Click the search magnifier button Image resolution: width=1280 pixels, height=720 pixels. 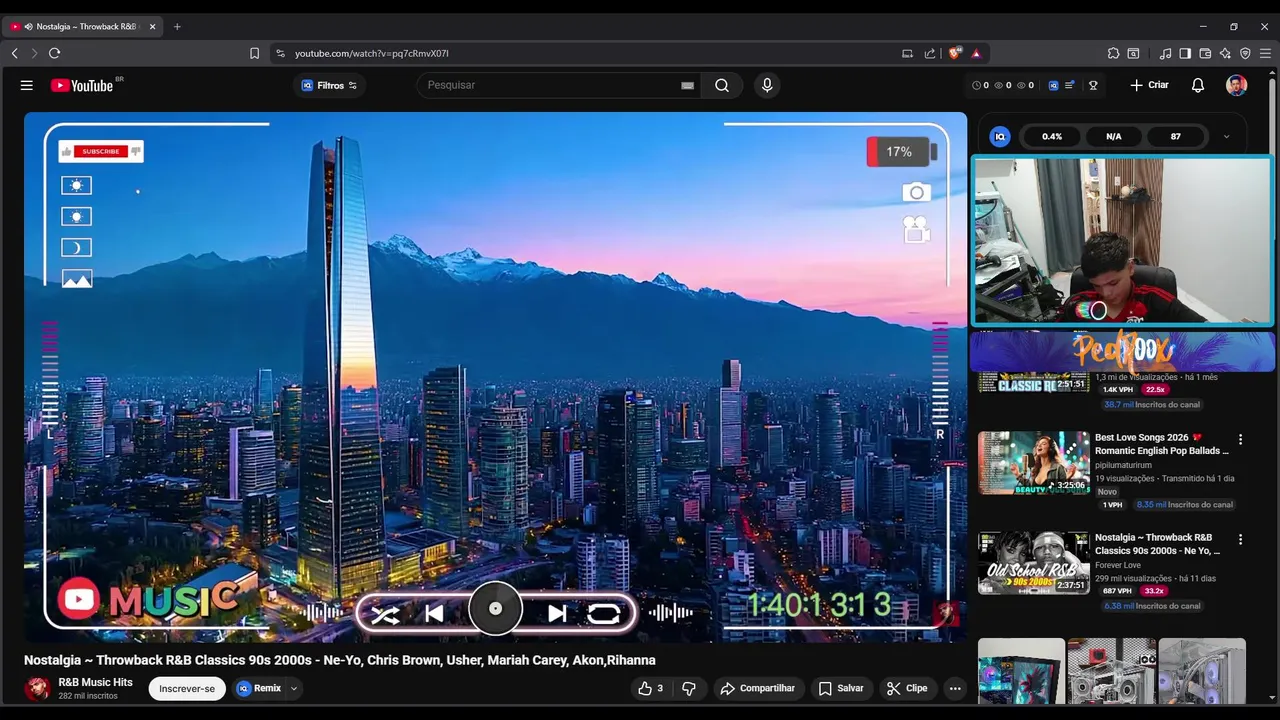722,85
